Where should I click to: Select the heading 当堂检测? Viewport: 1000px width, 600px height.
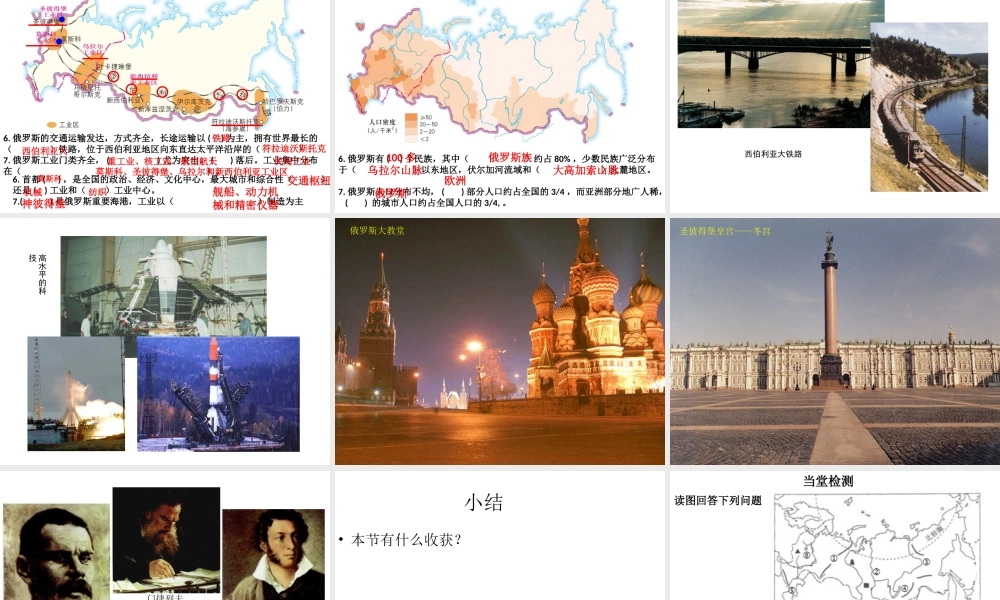tap(828, 481)
